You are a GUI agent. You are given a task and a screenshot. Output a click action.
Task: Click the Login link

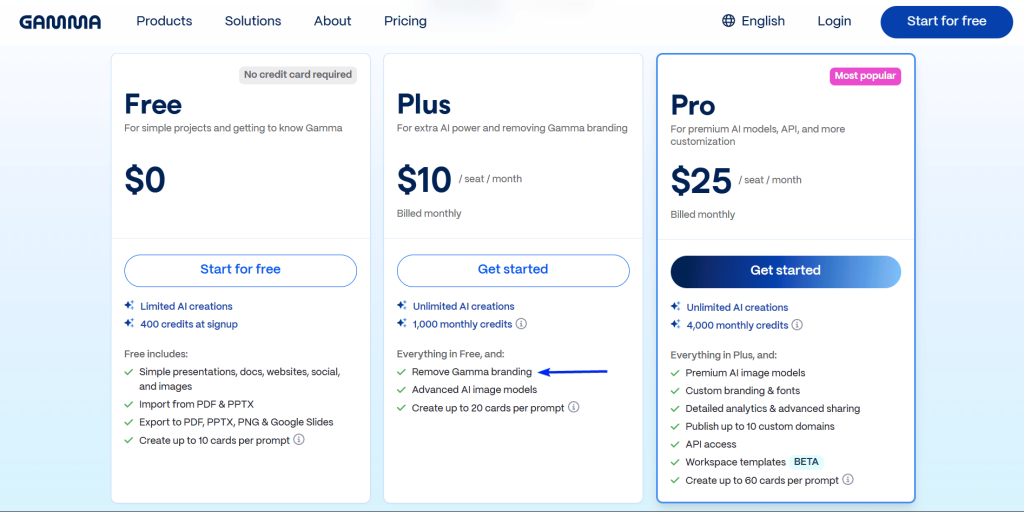pos(834,21)
